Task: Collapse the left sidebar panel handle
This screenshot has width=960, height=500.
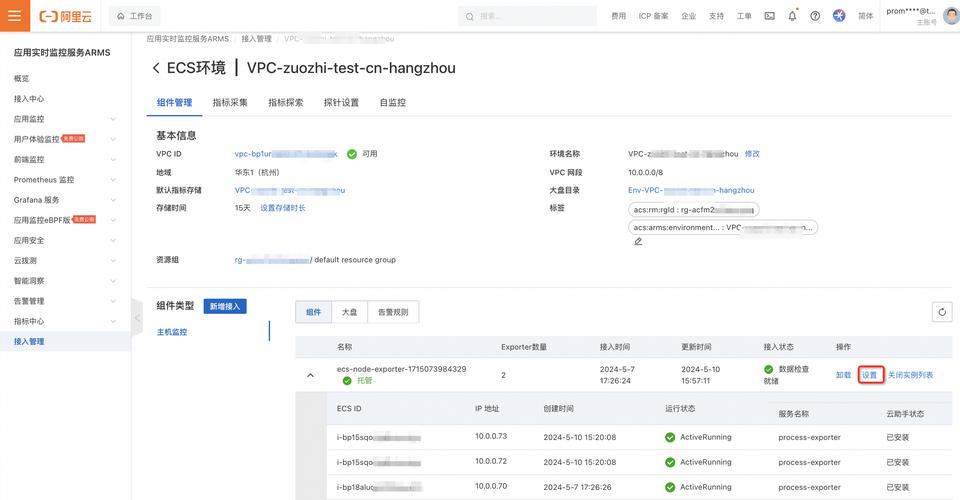Action: 137,318
